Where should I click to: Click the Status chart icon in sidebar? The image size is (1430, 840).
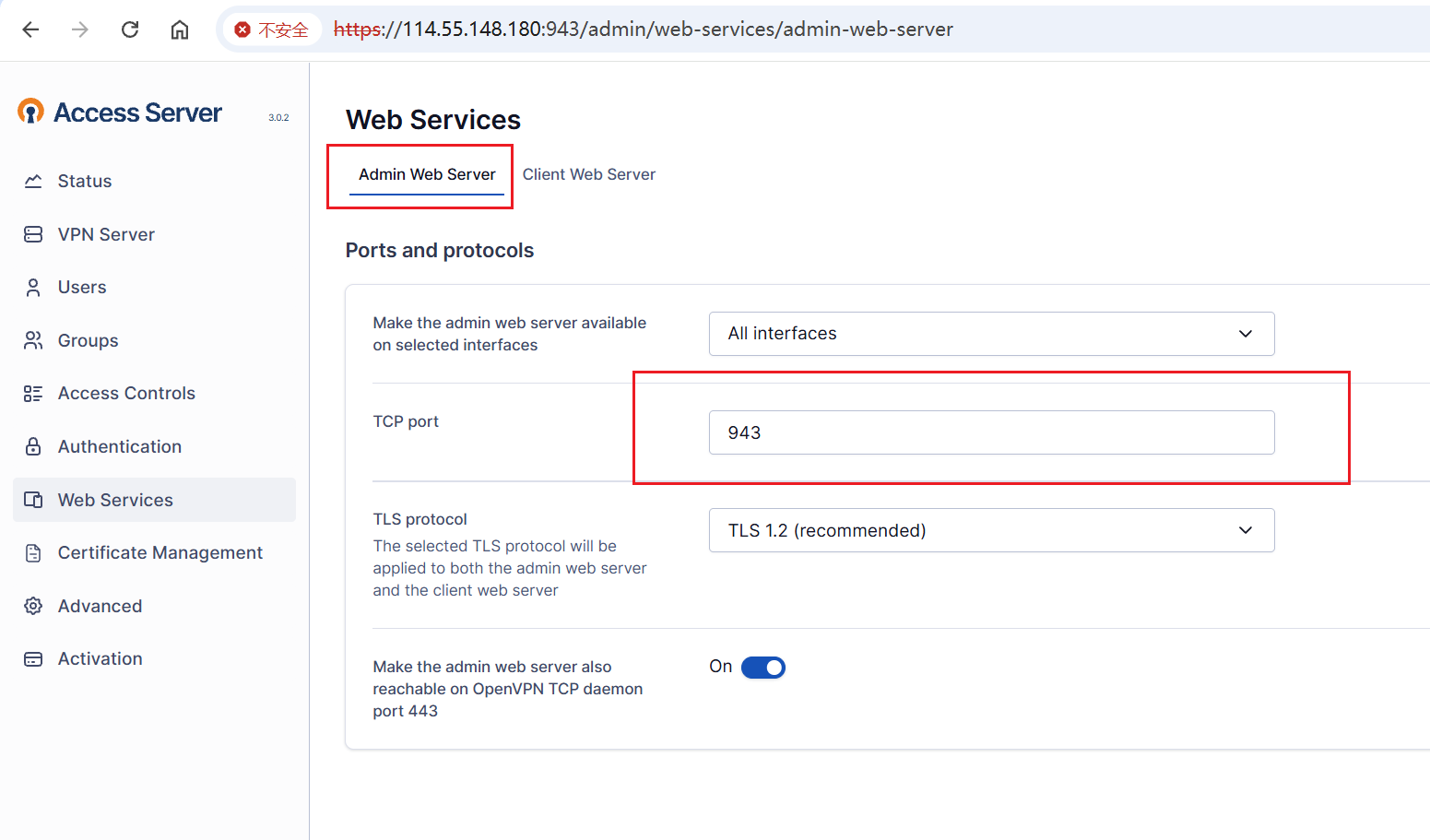[33, 182]
